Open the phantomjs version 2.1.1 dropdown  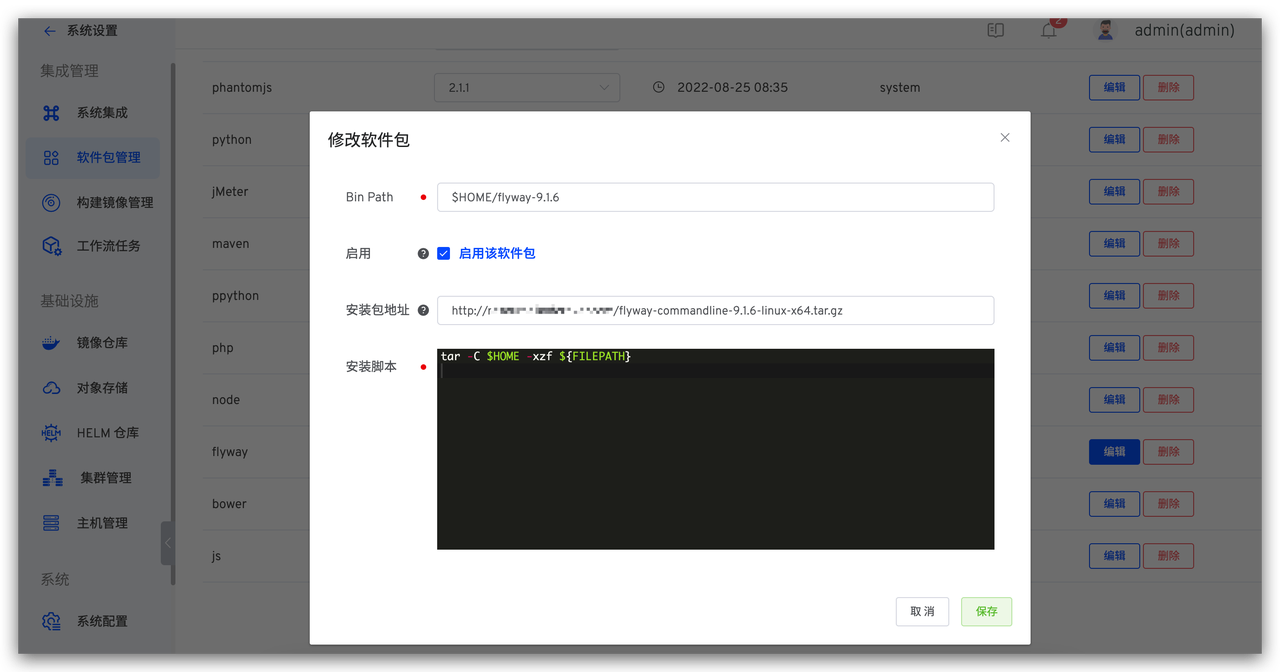(x=527, y=87)
